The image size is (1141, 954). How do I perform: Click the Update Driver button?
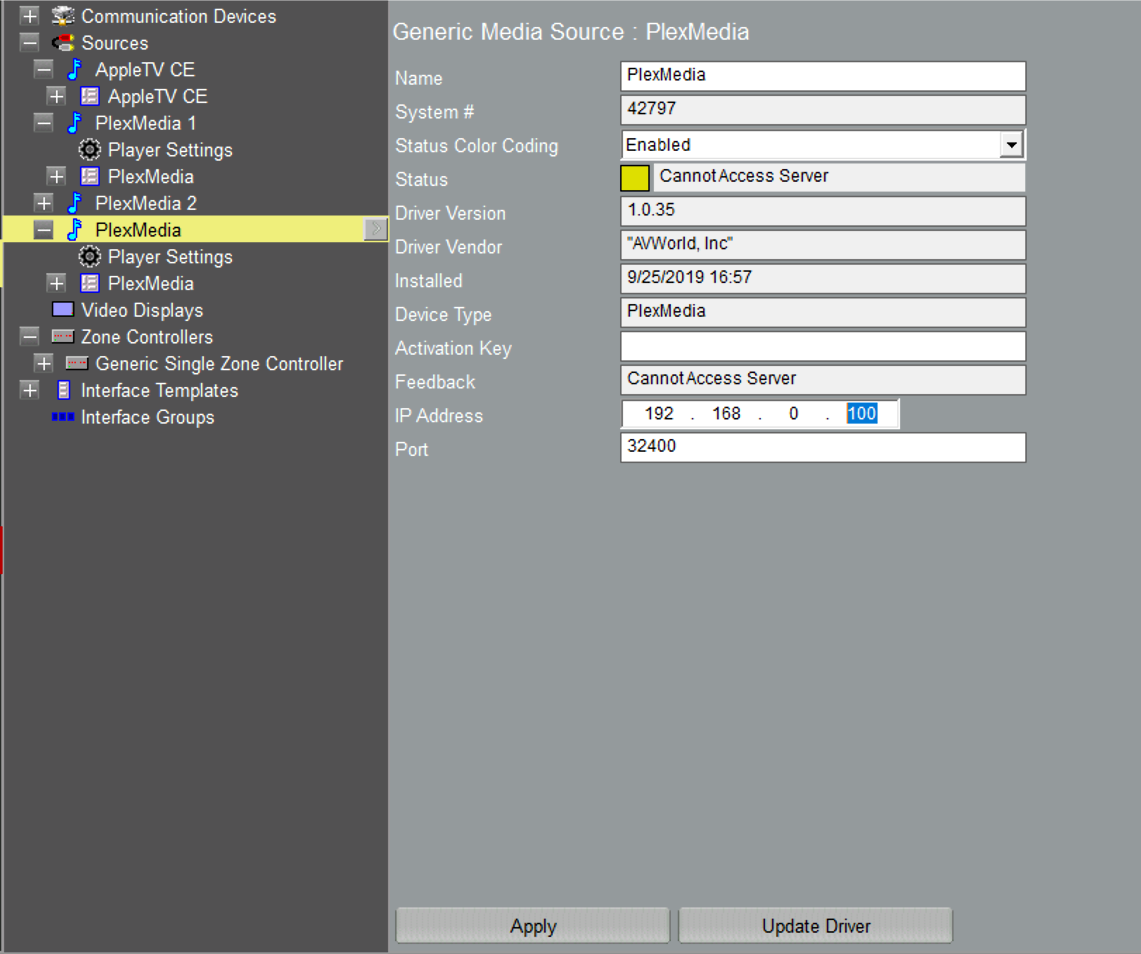[x=816, y=926]
